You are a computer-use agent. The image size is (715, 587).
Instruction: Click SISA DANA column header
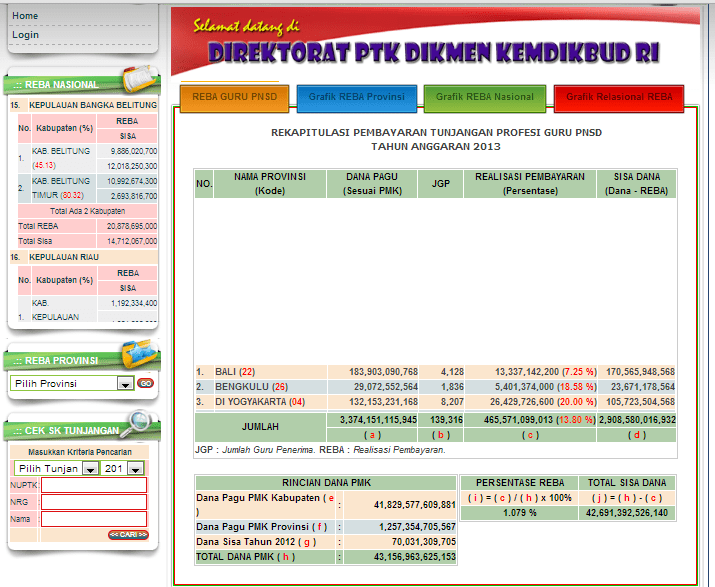pyautogui.click(x=637, y=184)
